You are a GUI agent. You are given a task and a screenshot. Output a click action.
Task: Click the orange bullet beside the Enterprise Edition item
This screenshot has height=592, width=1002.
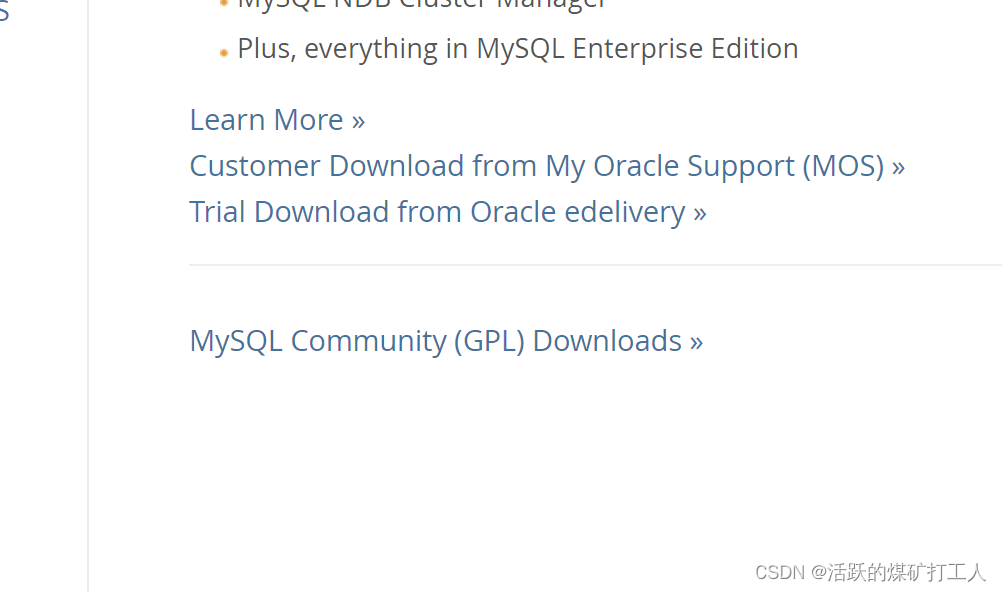tap(223, 50)
